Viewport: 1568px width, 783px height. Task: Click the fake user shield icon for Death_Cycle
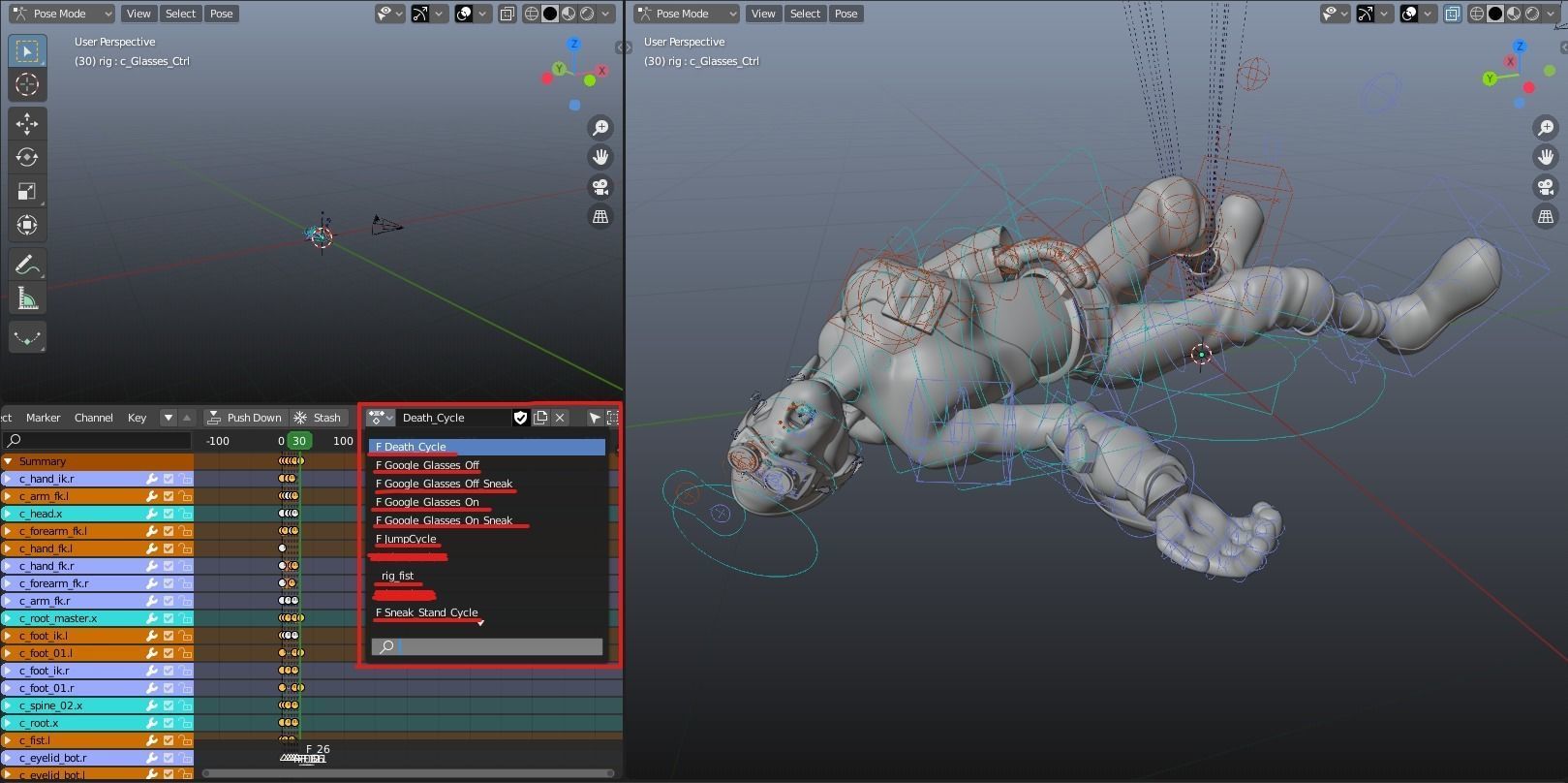[x=520, y=418]
